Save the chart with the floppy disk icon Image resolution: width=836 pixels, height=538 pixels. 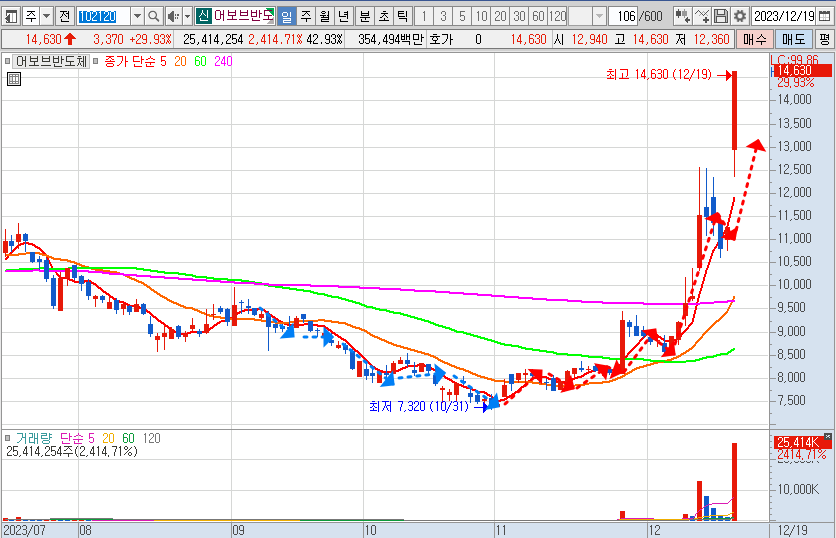(721, 17)
